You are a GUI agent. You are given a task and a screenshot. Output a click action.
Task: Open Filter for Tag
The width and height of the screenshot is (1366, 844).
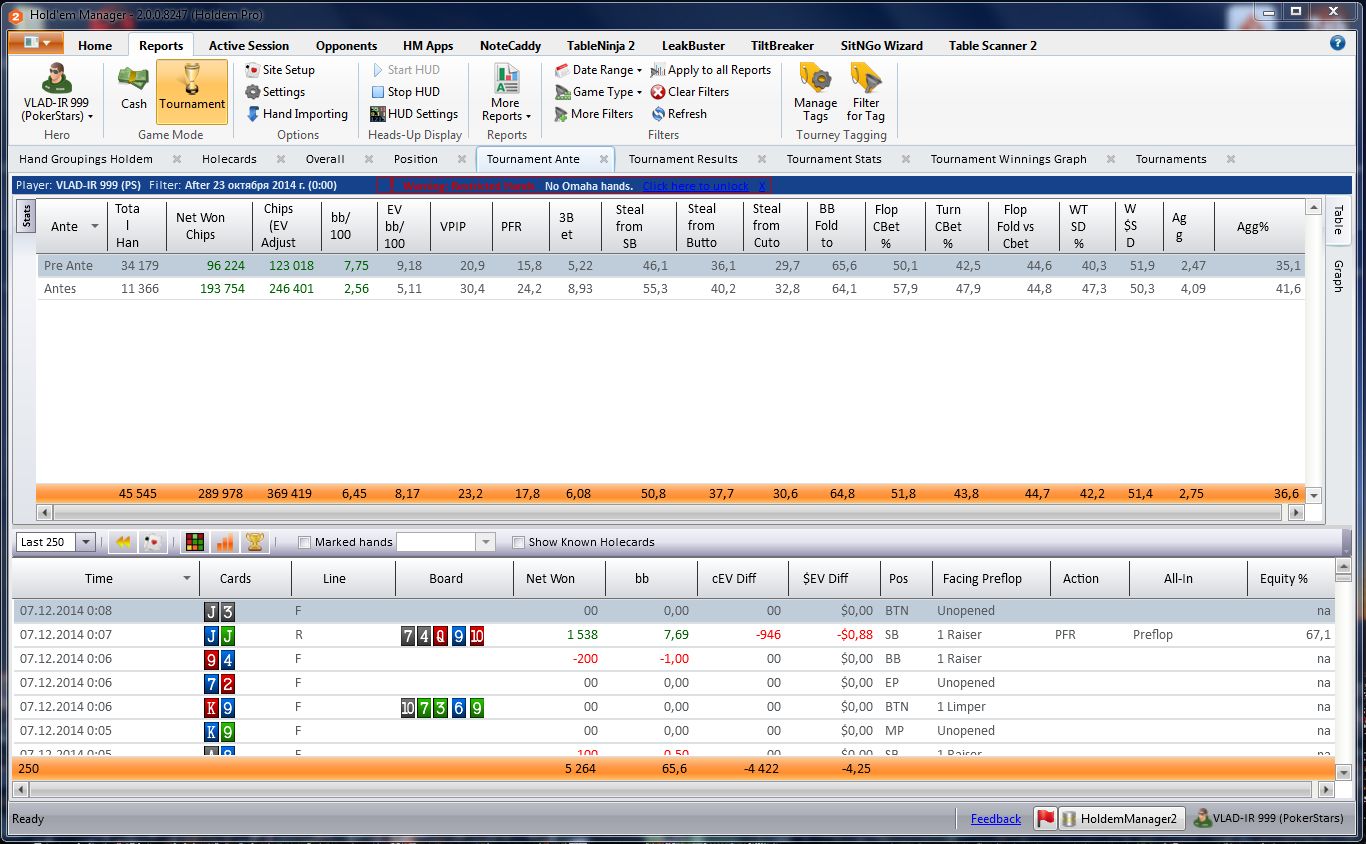pos(866,93)
